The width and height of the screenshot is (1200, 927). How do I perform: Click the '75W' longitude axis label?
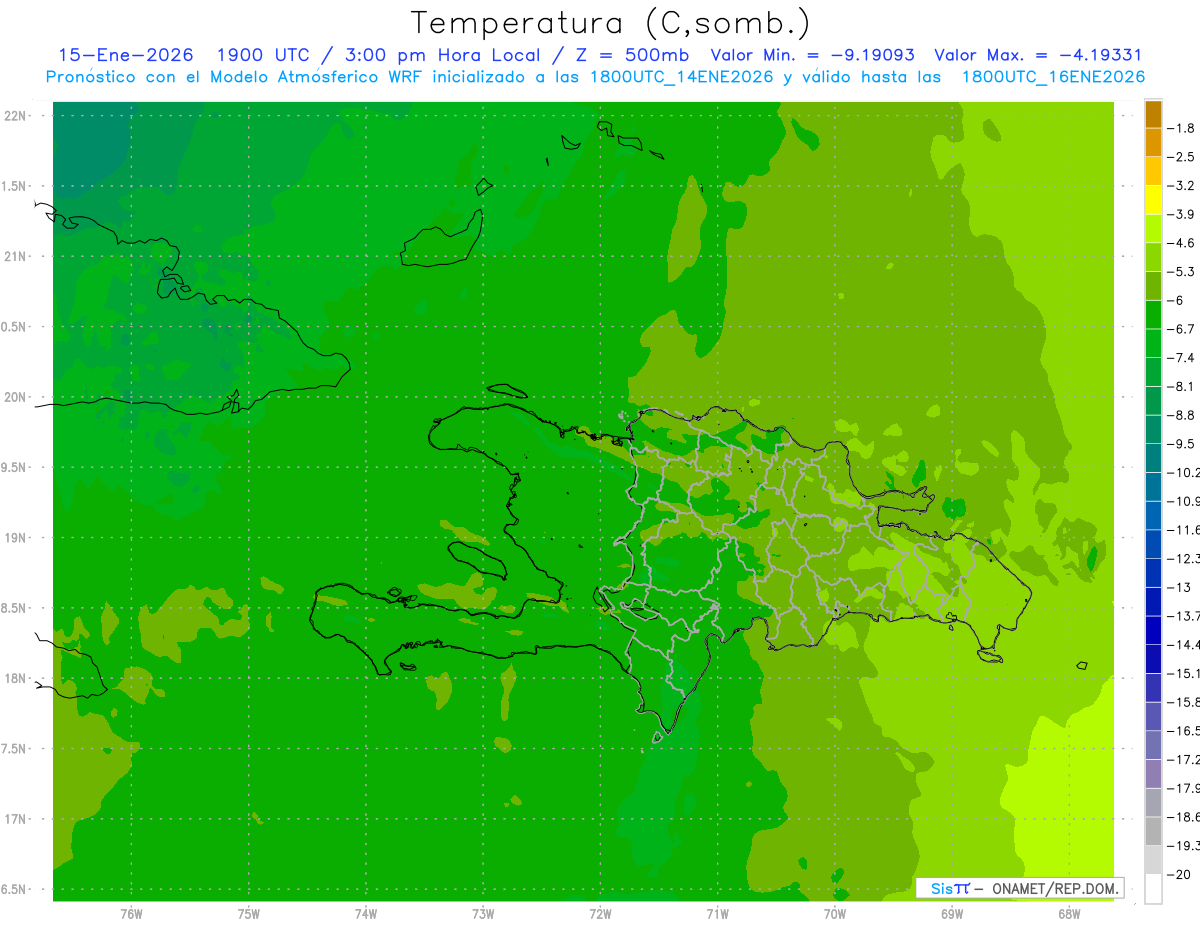pyautogui.click(x=249, y=914)
